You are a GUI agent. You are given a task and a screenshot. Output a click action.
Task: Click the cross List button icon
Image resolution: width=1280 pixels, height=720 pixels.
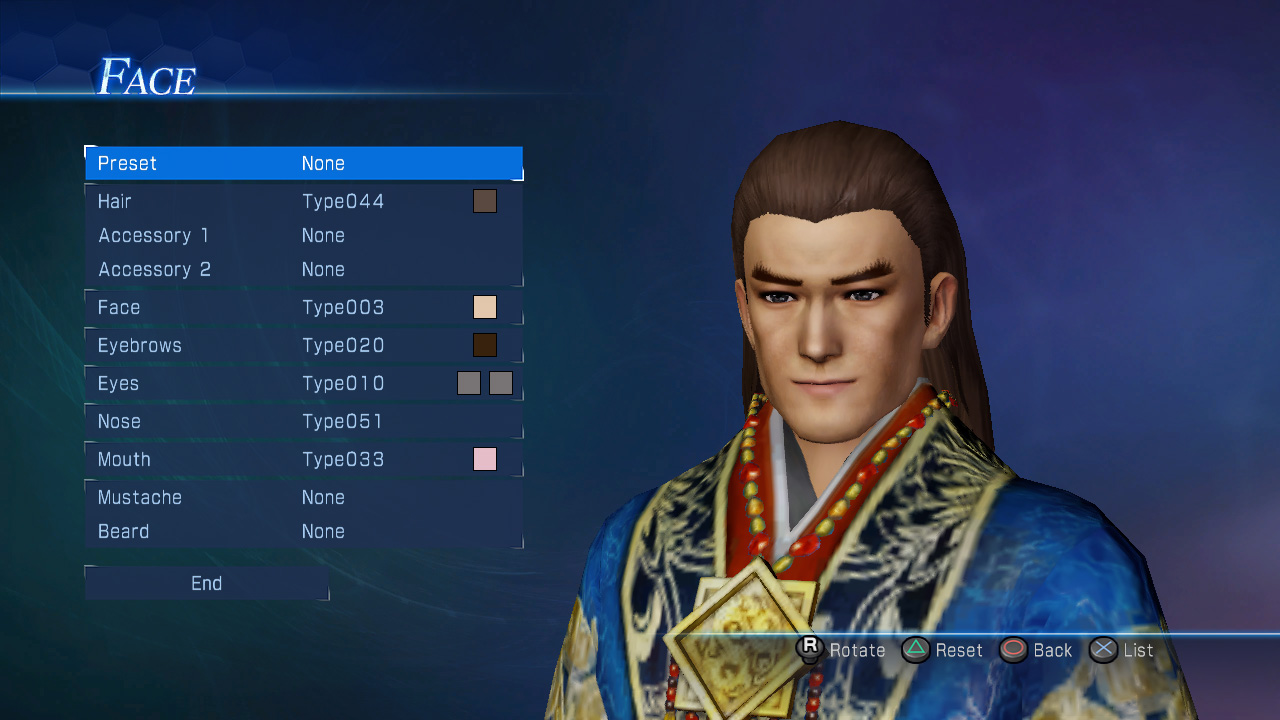click(1103, 650)
